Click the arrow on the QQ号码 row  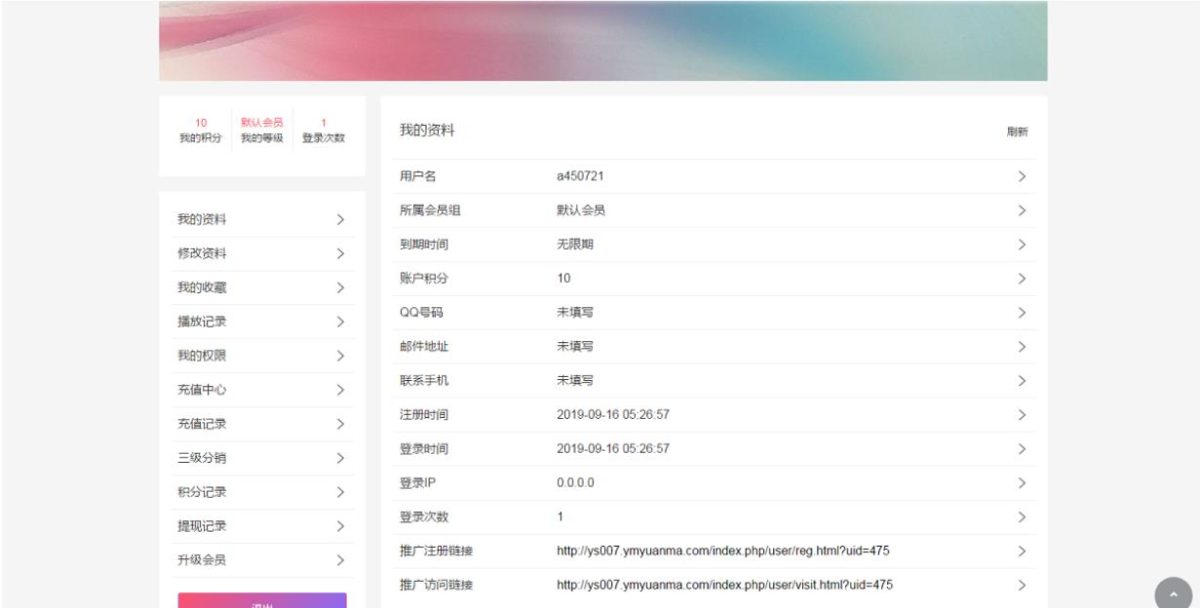[x=1022, y=312]
